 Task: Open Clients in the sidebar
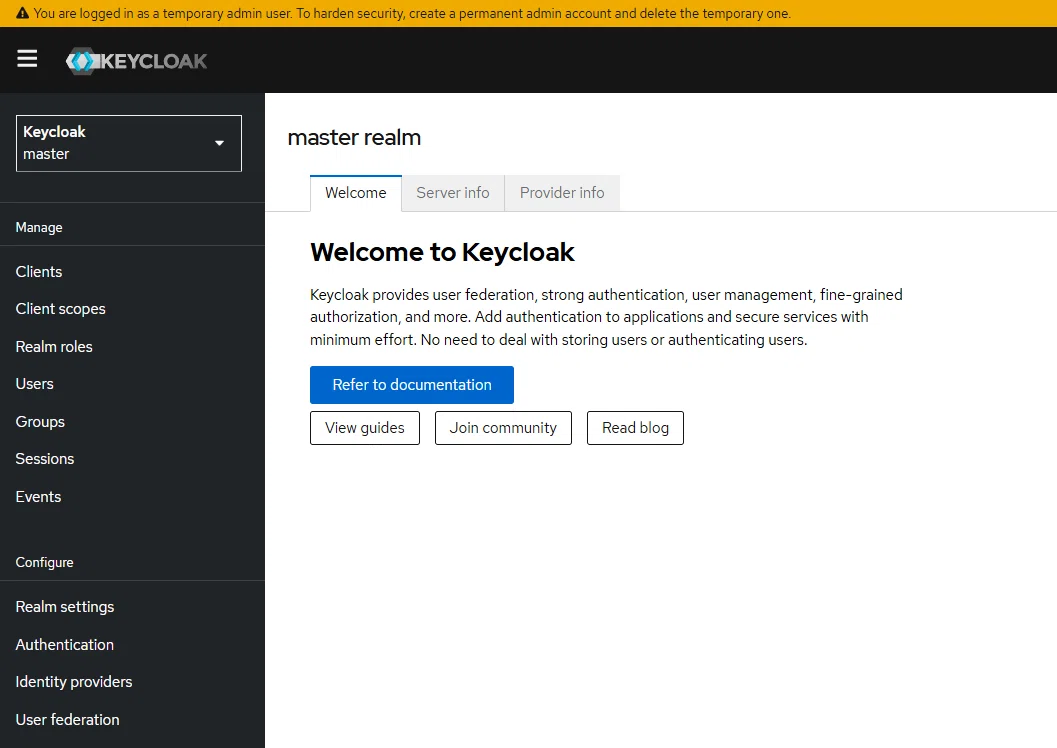[39, 272]
